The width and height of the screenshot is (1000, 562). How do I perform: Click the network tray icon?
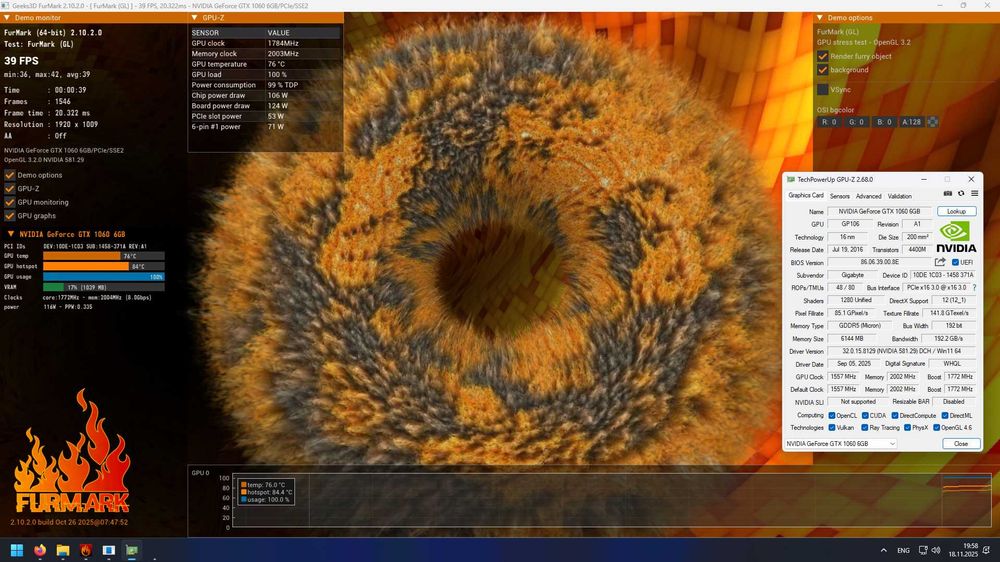pyautogui.click(x=923, y=550)
